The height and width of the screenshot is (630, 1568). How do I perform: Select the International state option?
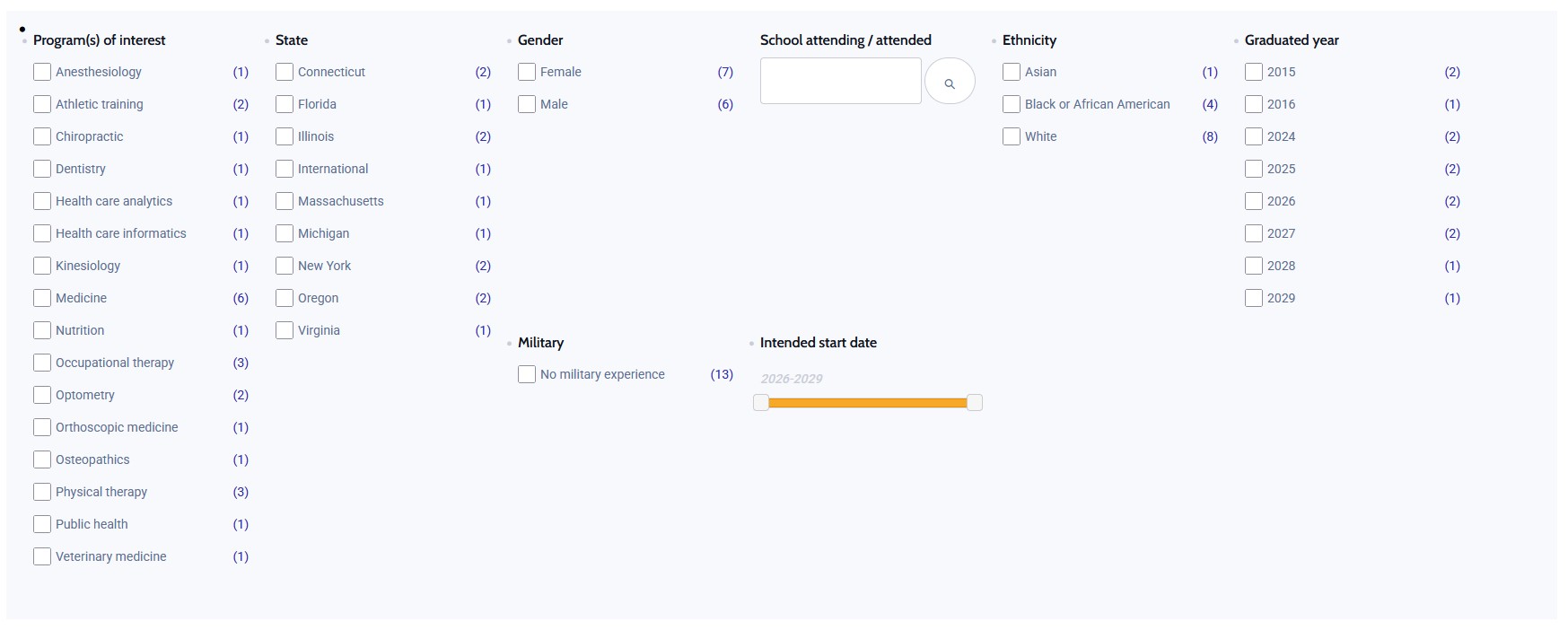pyautogui.click(x=285, y=169)
